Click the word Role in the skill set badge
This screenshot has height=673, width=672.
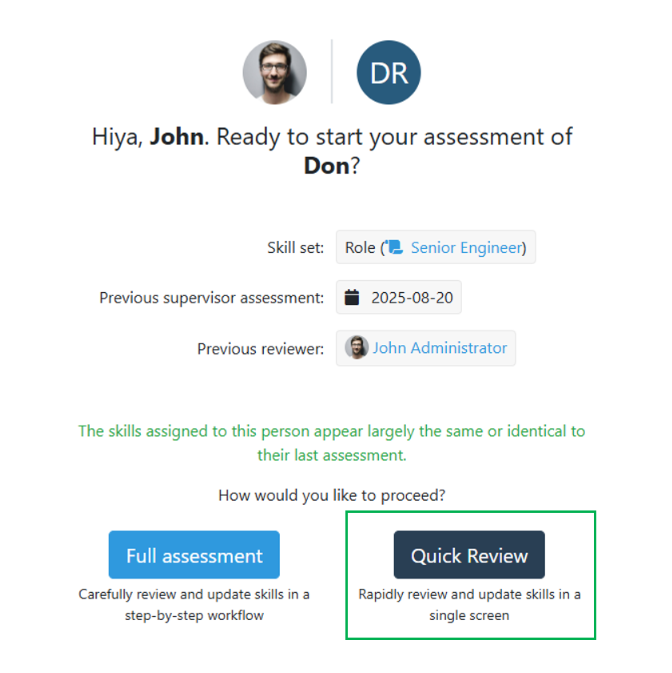pos(360,248)
